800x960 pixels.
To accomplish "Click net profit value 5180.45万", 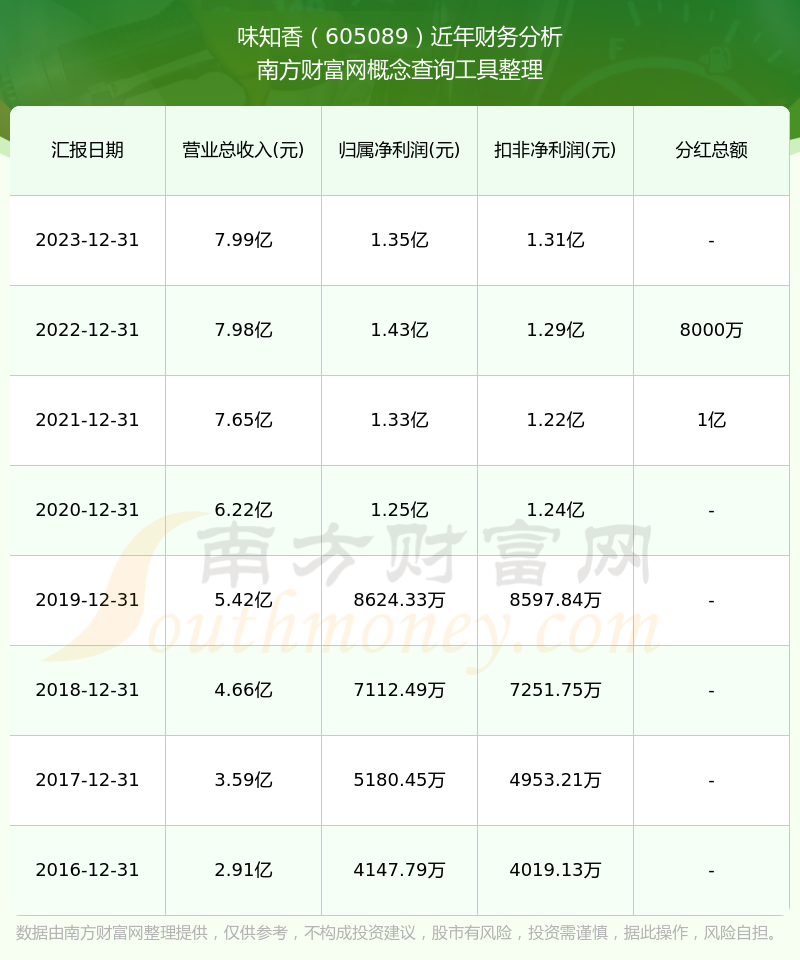I will pyautogui.click(x=400, y=780).
